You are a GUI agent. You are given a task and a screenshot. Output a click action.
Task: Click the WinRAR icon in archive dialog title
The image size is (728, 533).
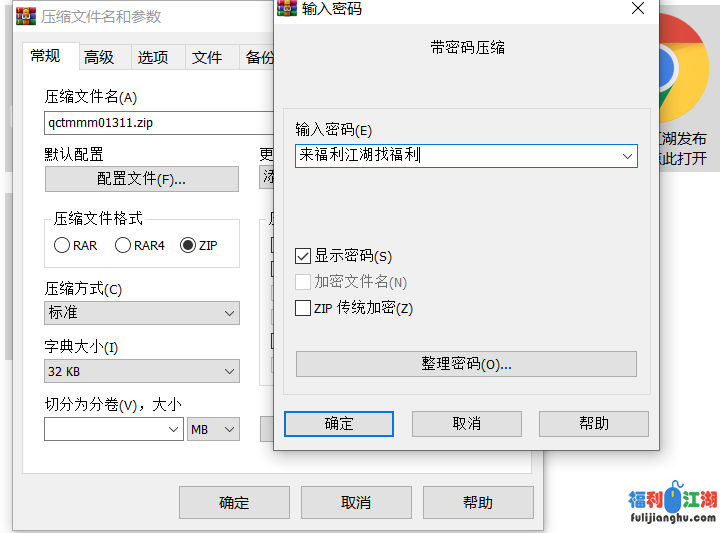(x=24, y=17)
